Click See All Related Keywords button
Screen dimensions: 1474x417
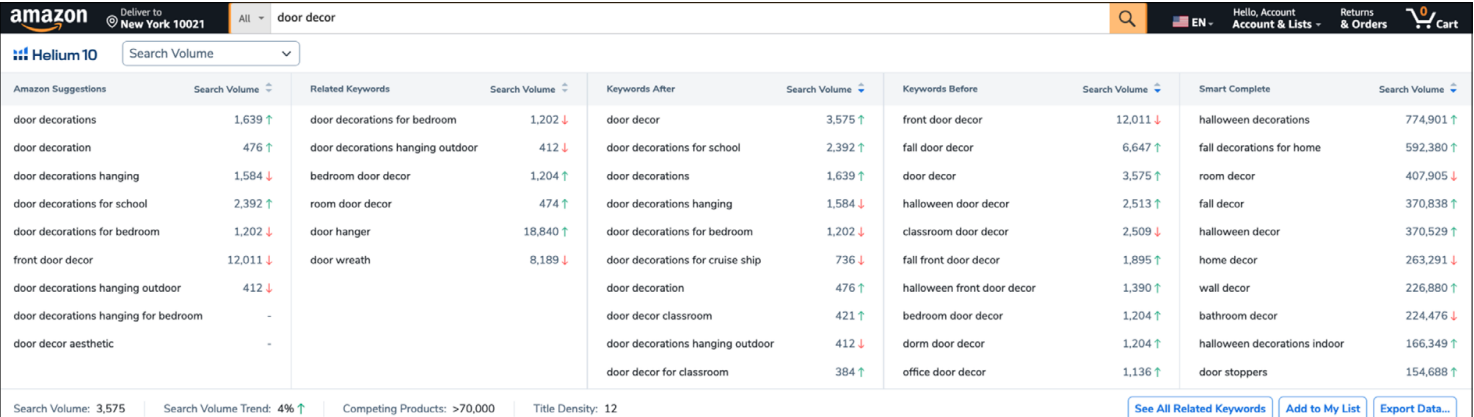(x=1200, y=408)
